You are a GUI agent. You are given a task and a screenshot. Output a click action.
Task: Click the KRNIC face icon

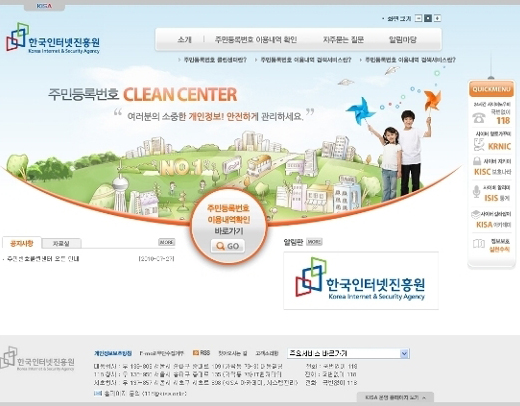479,145
